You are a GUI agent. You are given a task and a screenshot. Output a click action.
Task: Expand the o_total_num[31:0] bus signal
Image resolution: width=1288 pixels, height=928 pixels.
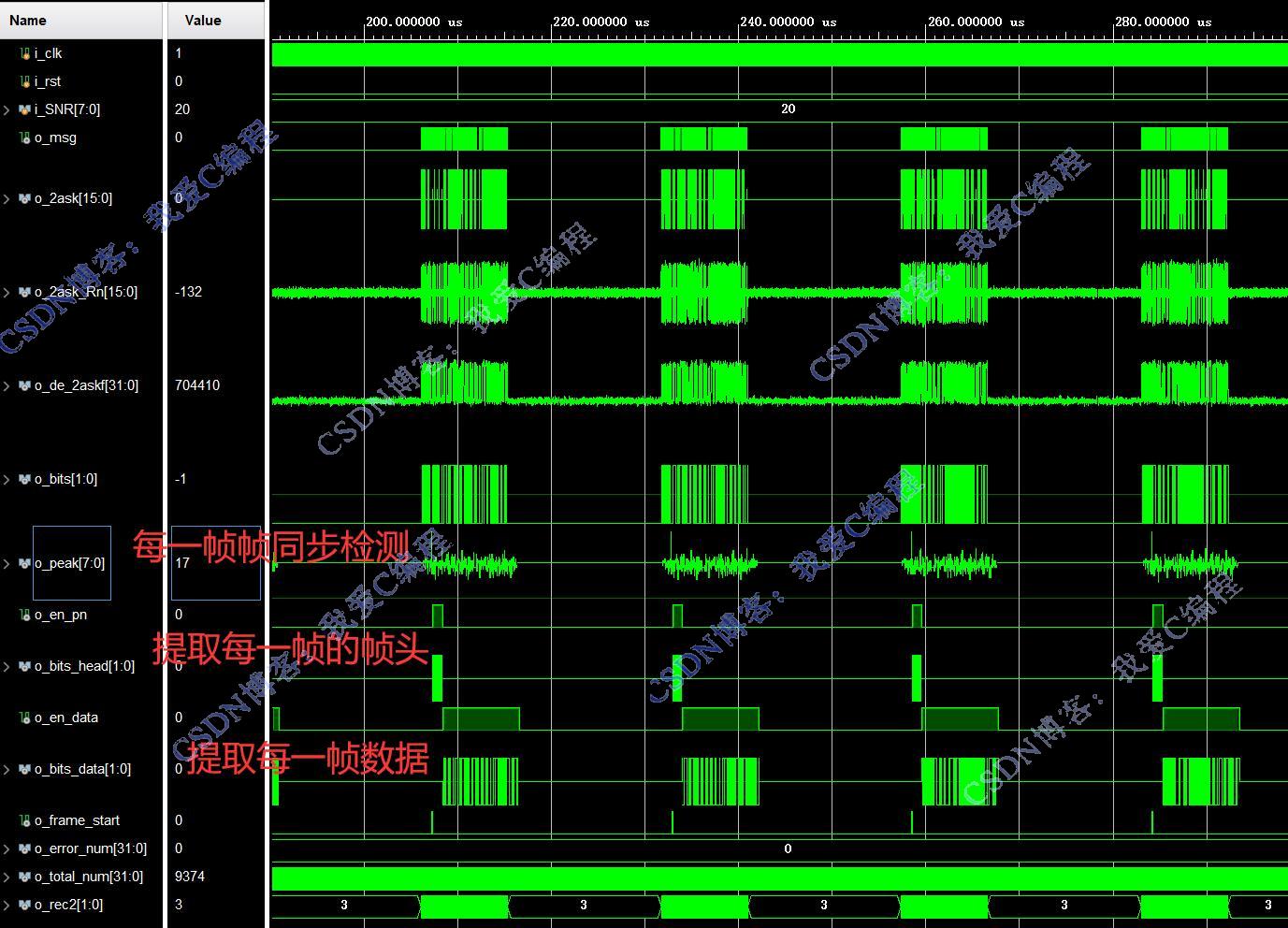(x=7, y=877)
